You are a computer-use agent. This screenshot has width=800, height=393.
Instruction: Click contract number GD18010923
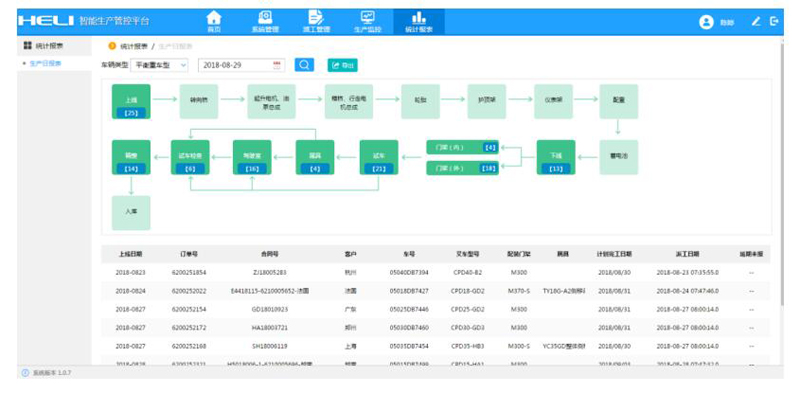click(x=270, y=309)
